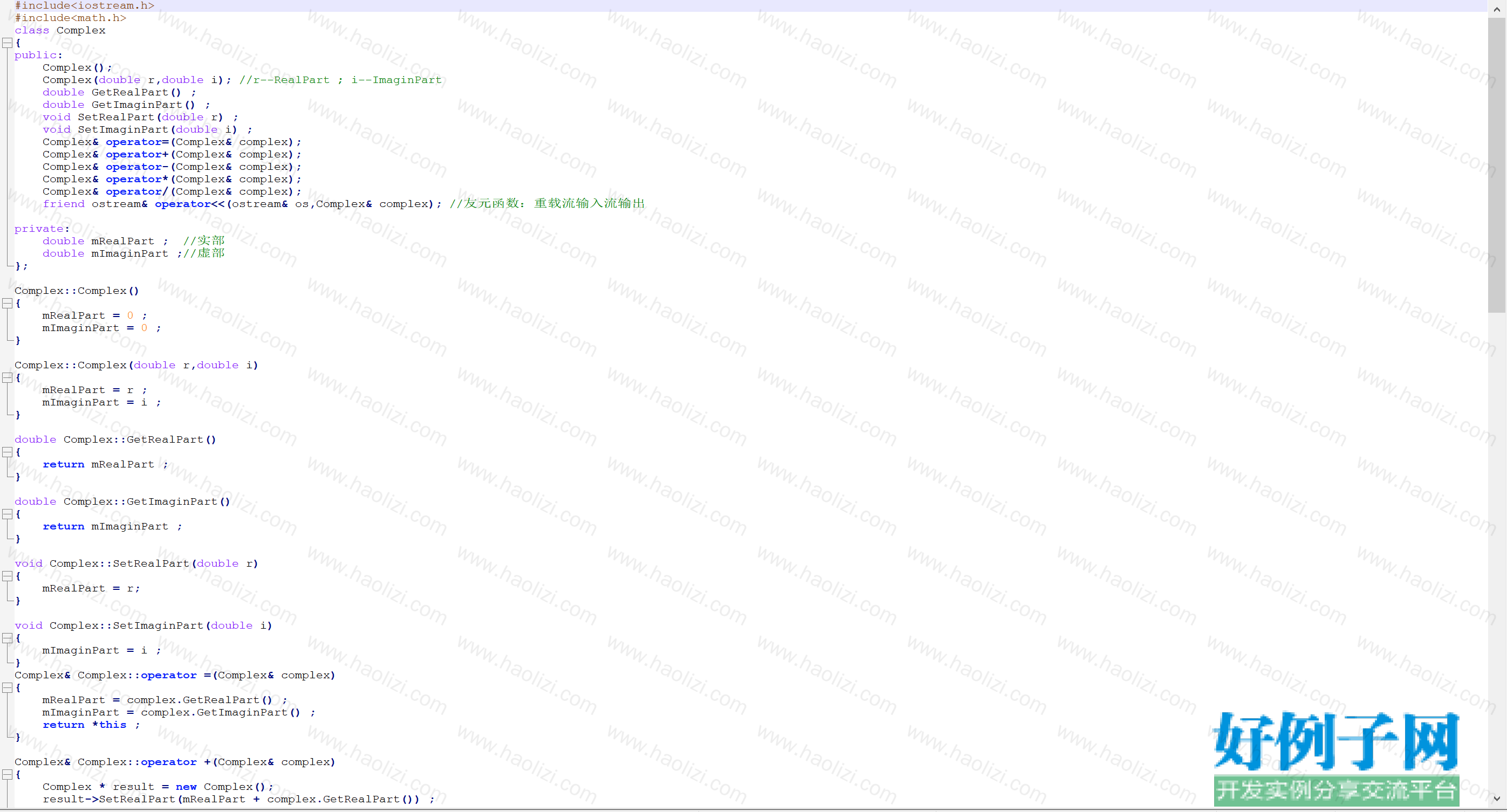Collapse the Complex::Complex() default constructor fold

(x=7, y=303)
